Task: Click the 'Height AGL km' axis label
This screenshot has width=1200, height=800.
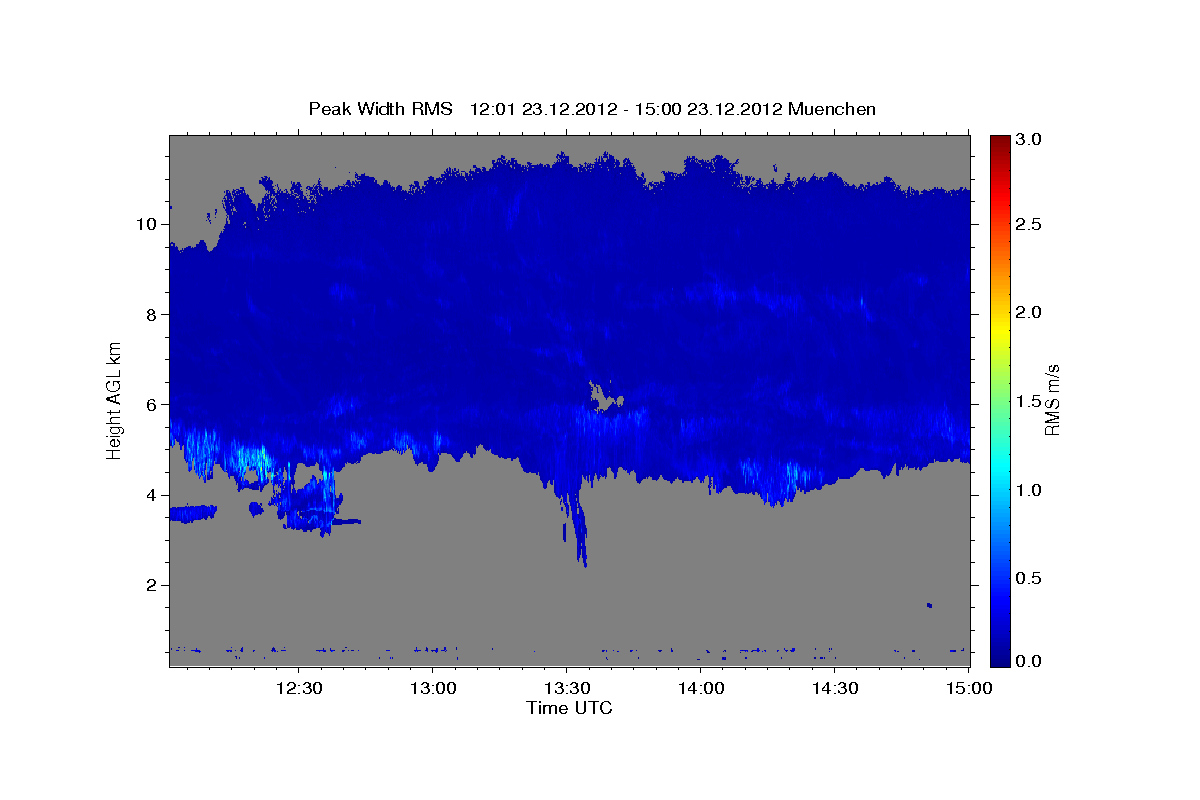Action: click(x=114, y=400)
